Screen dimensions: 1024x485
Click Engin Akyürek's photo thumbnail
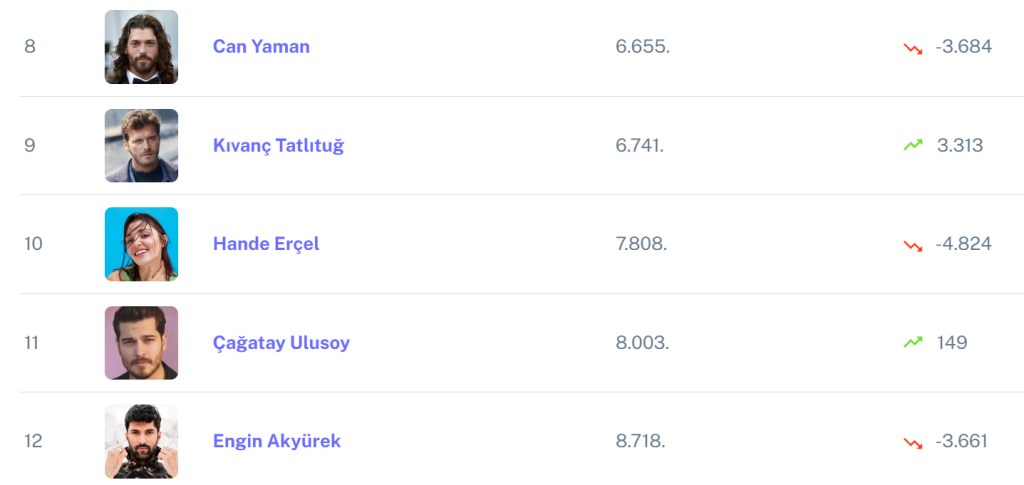[141, 441]
